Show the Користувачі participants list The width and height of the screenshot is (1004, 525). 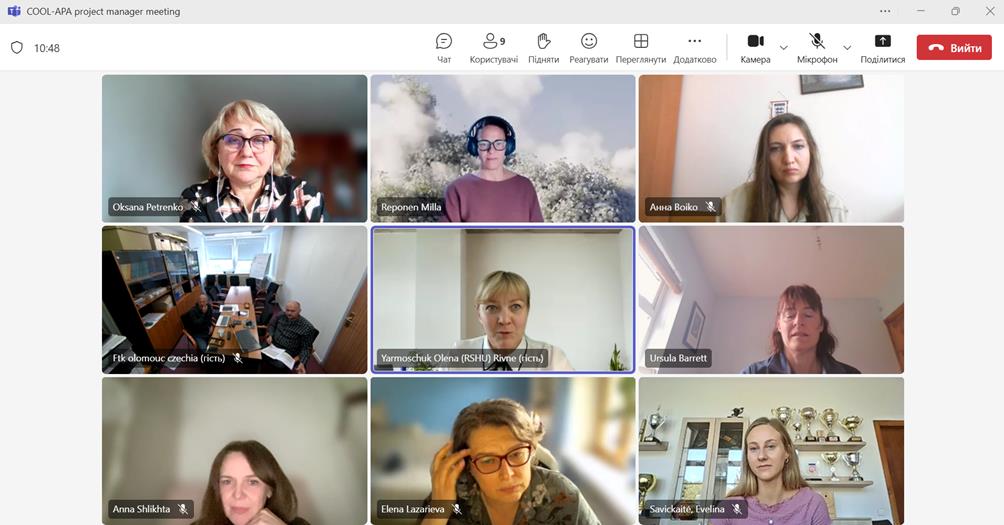pyautogui.click(x=493, y=47)
